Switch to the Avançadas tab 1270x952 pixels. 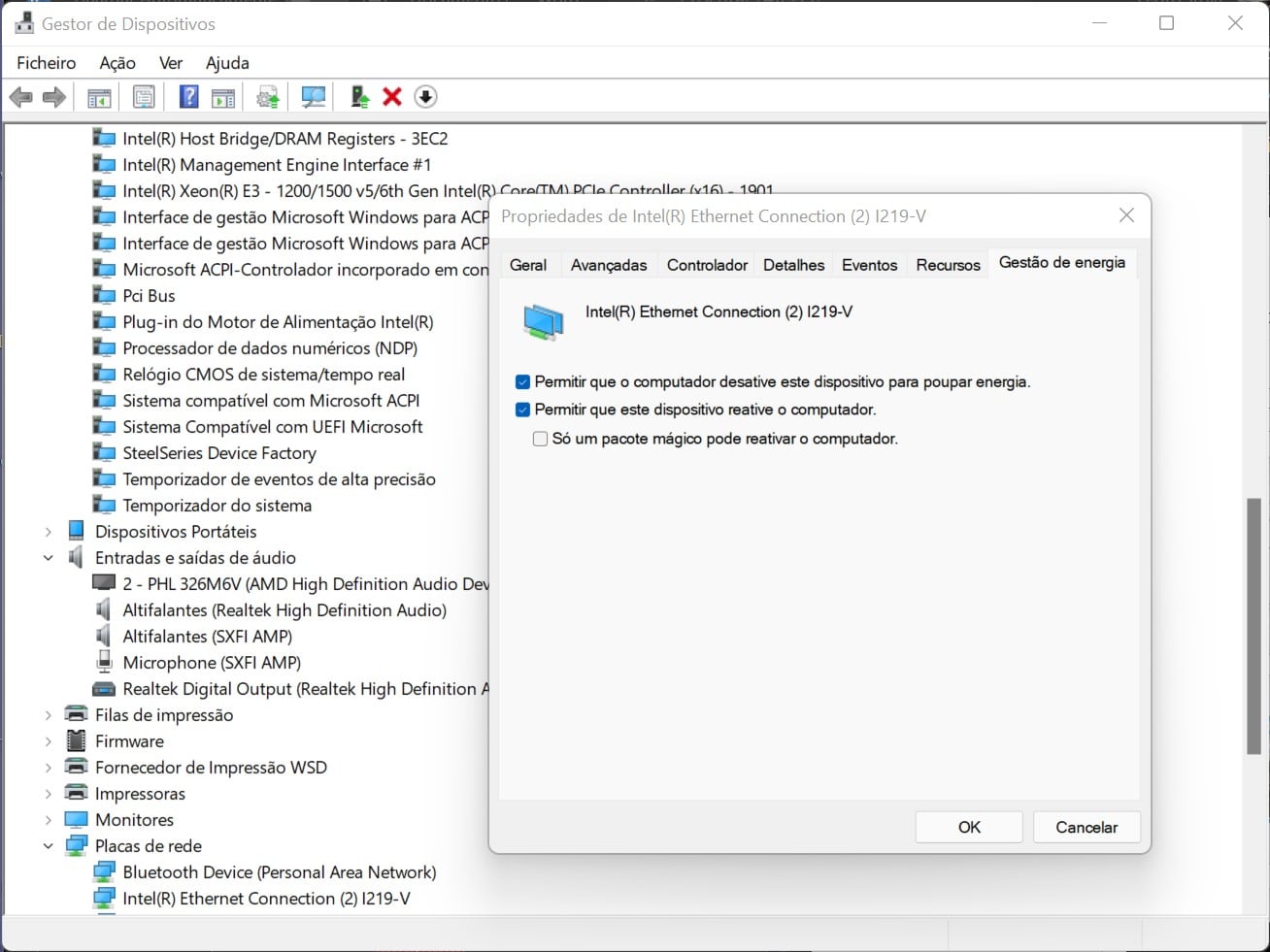click(609, 265)
